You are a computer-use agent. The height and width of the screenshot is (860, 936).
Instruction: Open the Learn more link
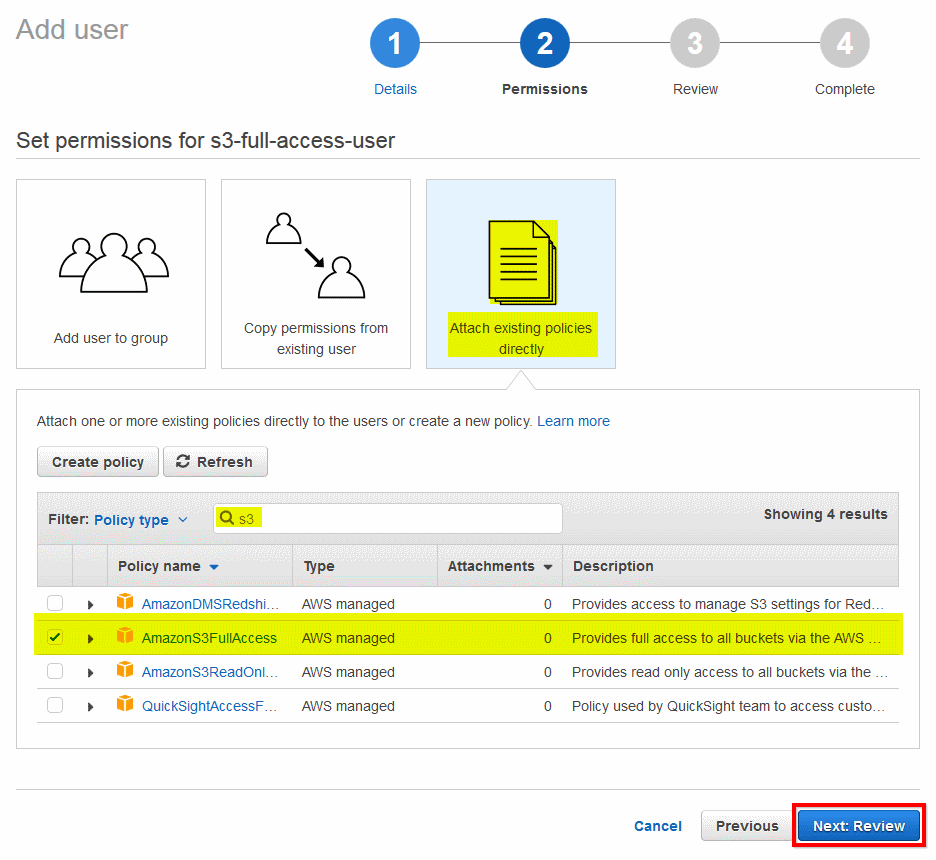point(573,421)
